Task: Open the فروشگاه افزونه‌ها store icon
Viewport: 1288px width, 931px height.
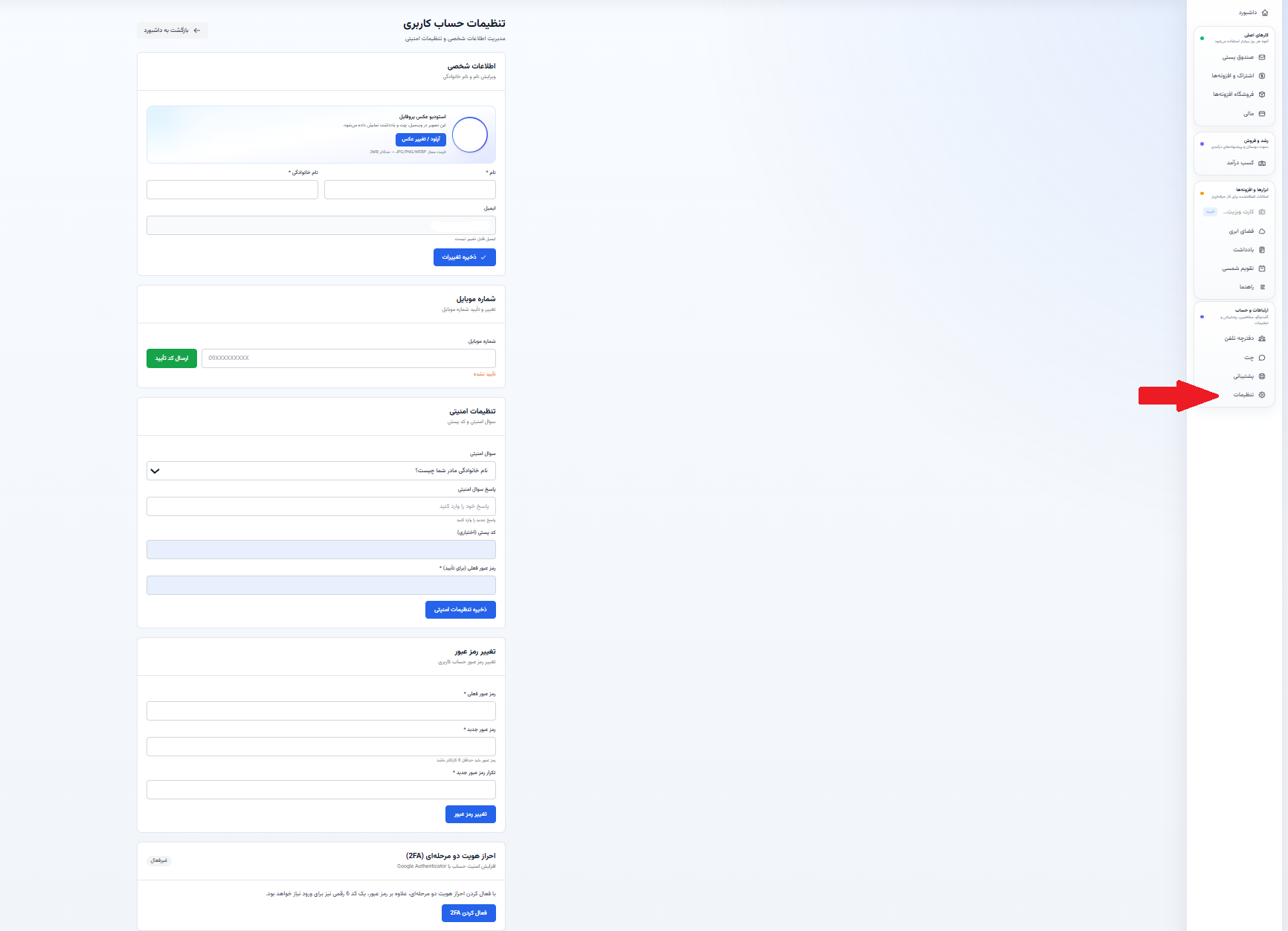Action: point(1262,94)
